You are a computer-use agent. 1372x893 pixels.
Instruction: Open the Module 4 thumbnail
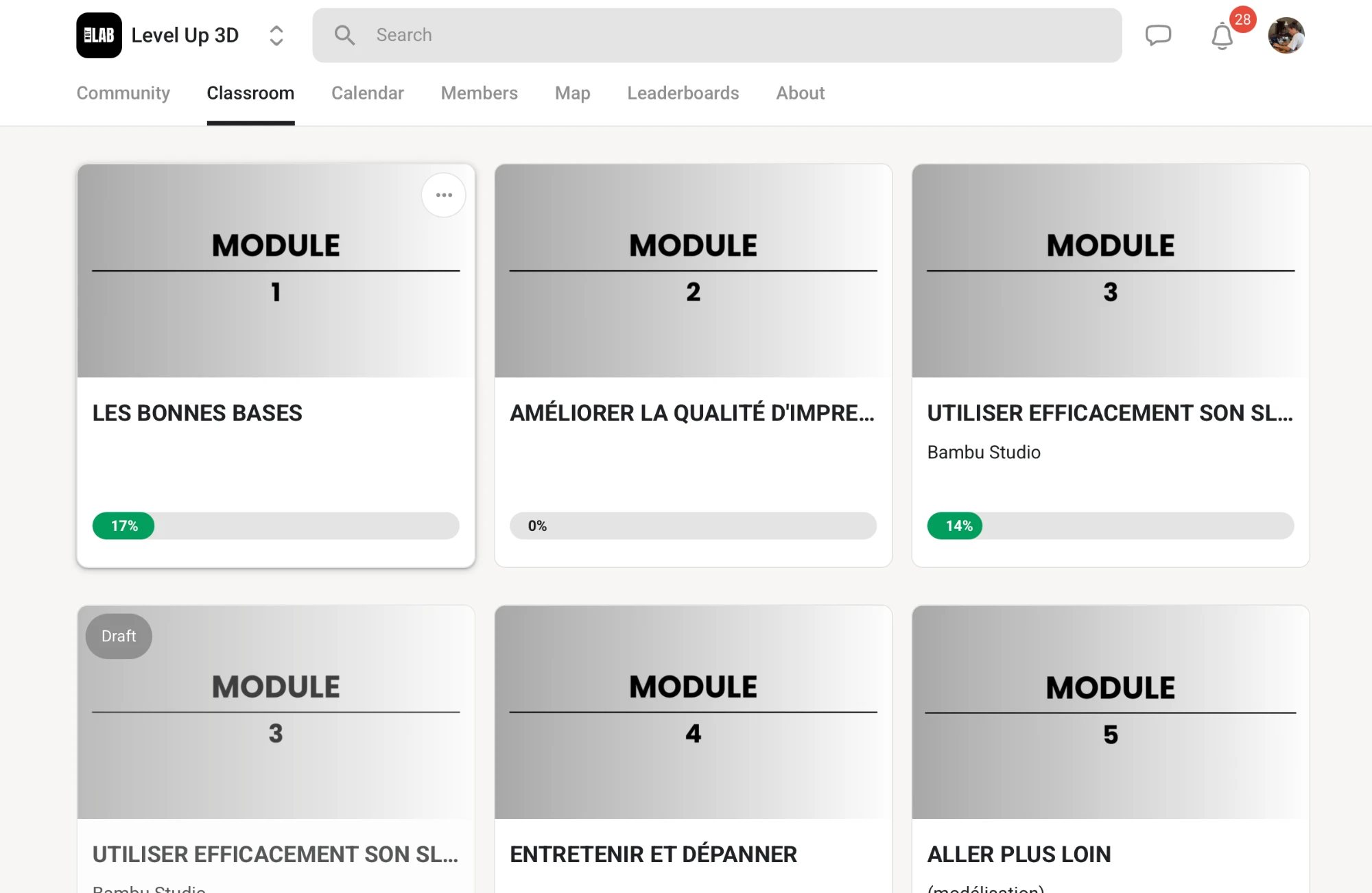(x=693, y=712)
